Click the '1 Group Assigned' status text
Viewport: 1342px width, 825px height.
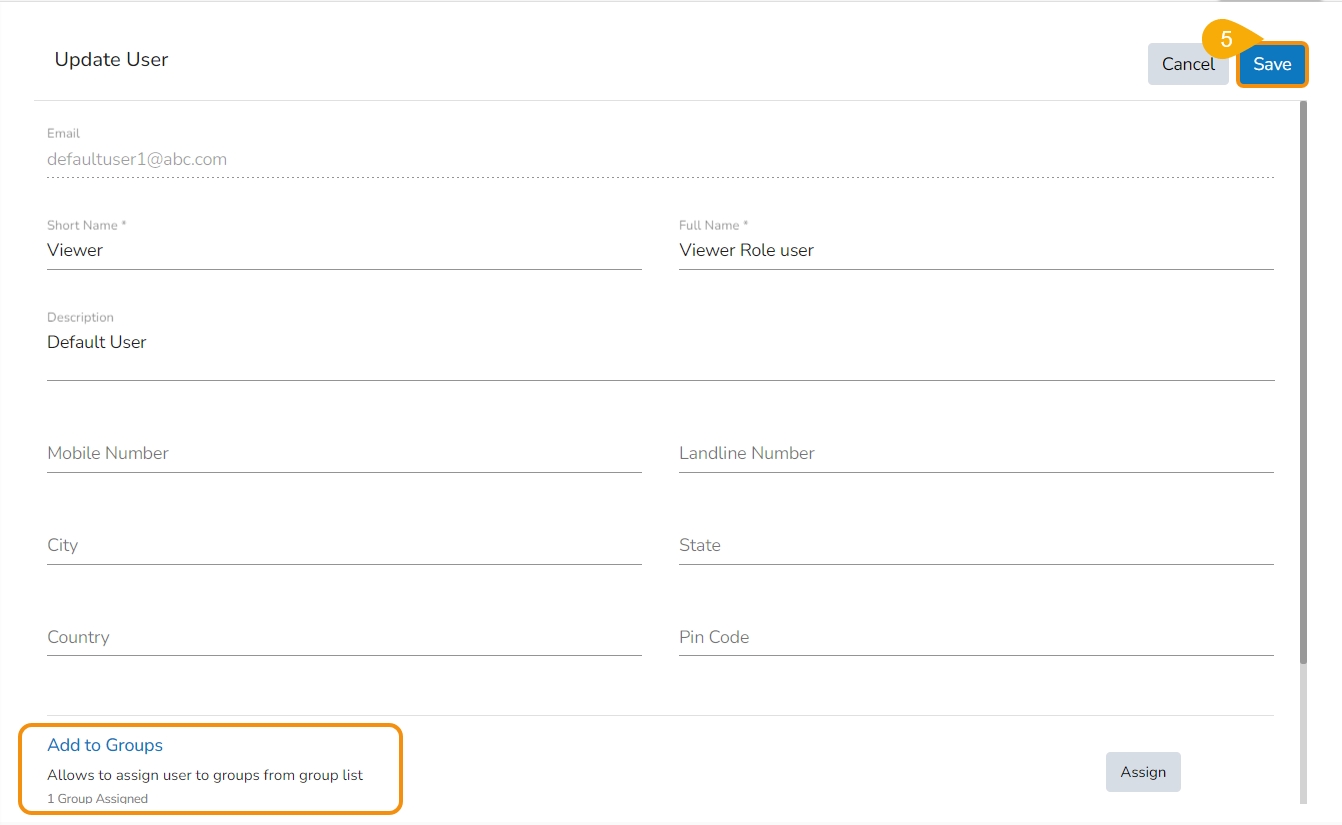tap(98, 799)
